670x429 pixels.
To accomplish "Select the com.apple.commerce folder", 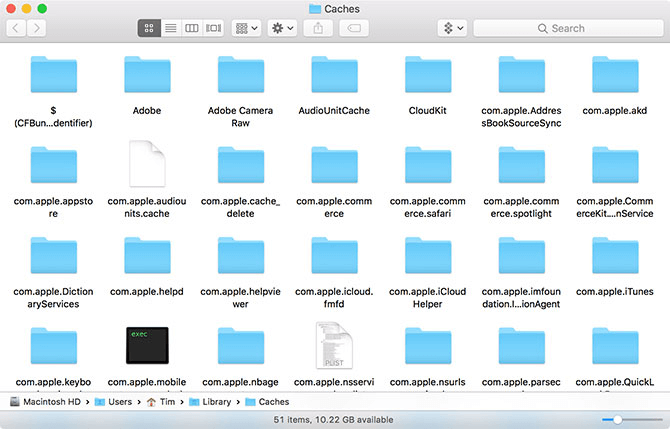I will tap(334, 165).
